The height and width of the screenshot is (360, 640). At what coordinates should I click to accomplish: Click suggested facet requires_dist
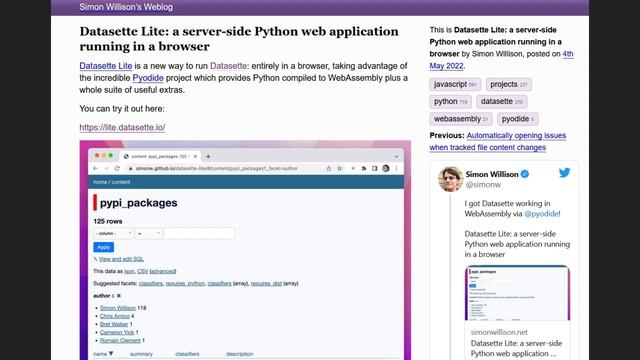click(x=266, y=283)
